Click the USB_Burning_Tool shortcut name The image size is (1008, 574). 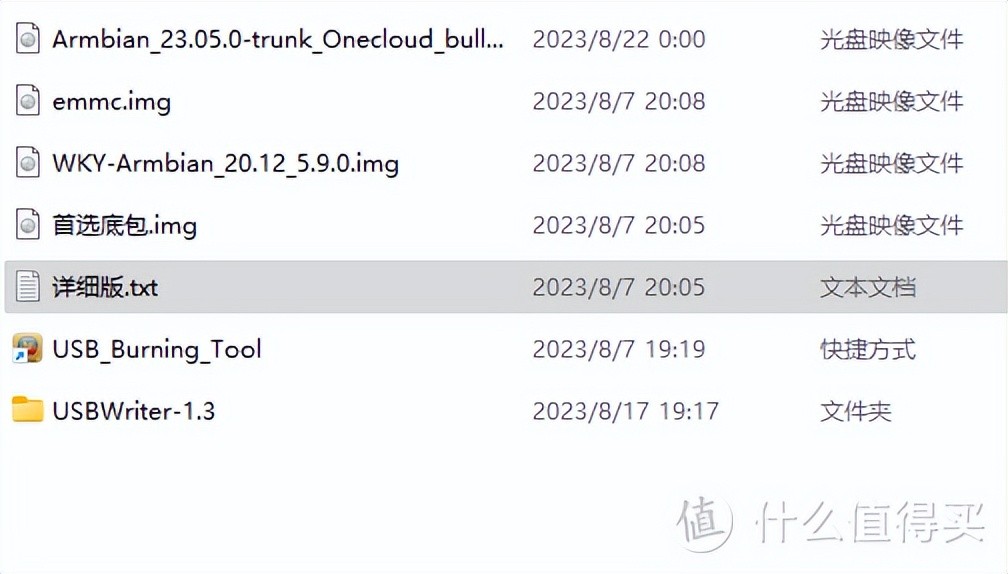pyautogui.click(x=157, y=350)
